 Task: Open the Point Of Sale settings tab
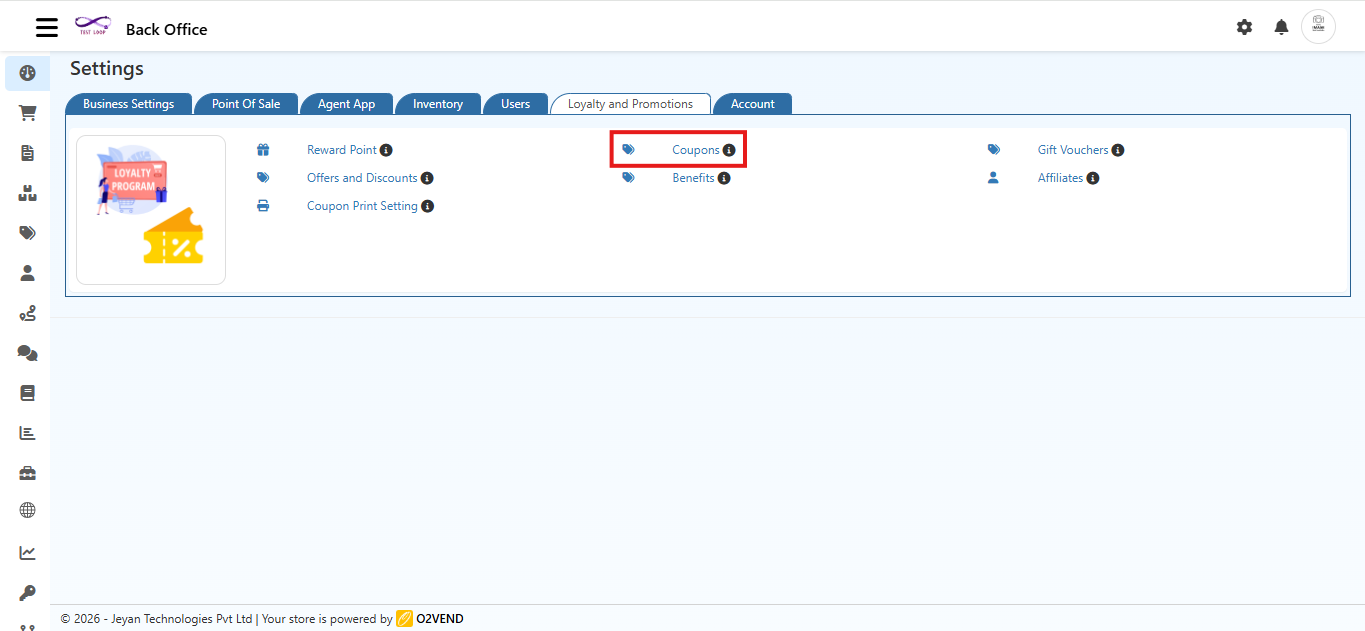coord(246,103)
